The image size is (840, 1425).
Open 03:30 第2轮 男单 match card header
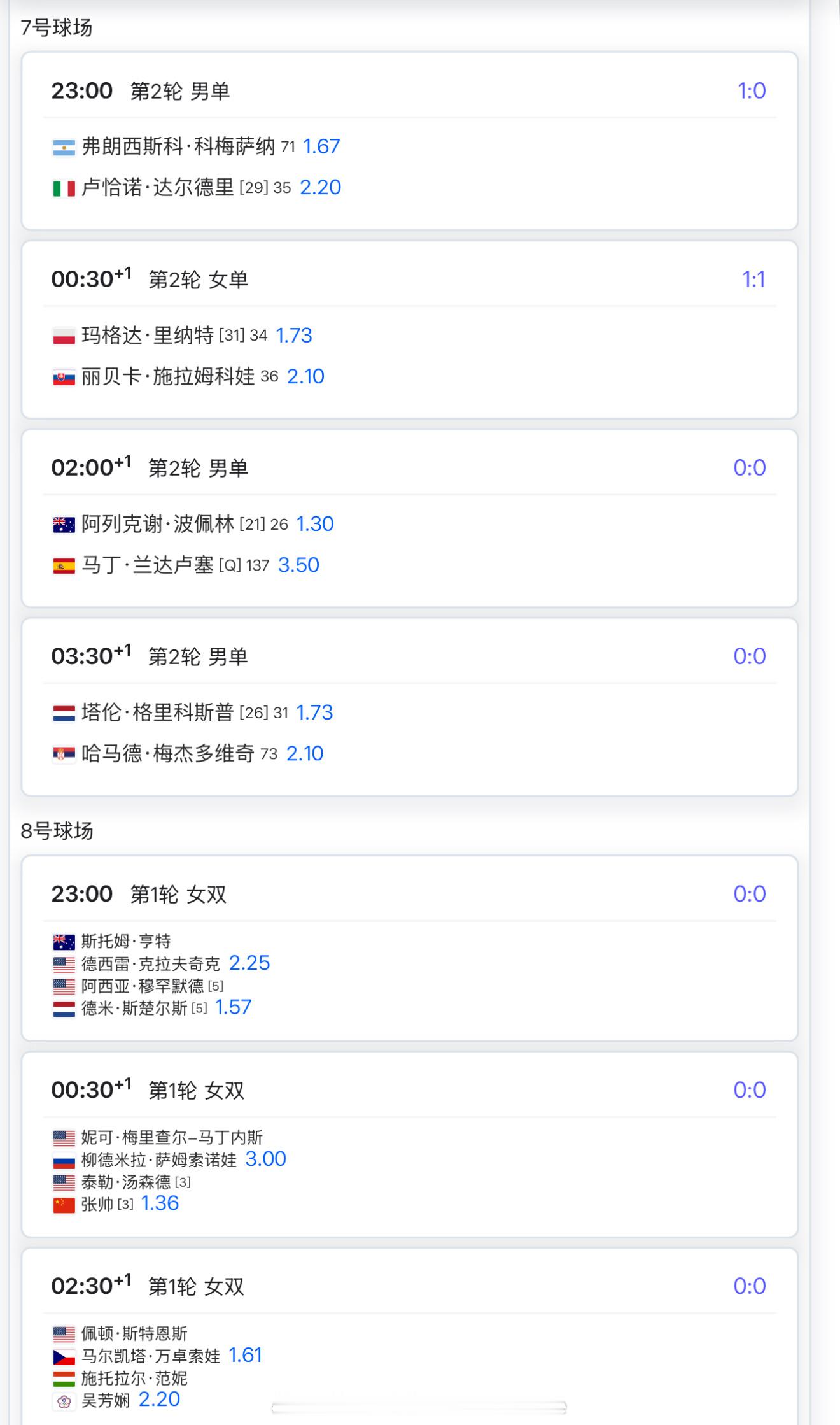click(x=410, y=656)
